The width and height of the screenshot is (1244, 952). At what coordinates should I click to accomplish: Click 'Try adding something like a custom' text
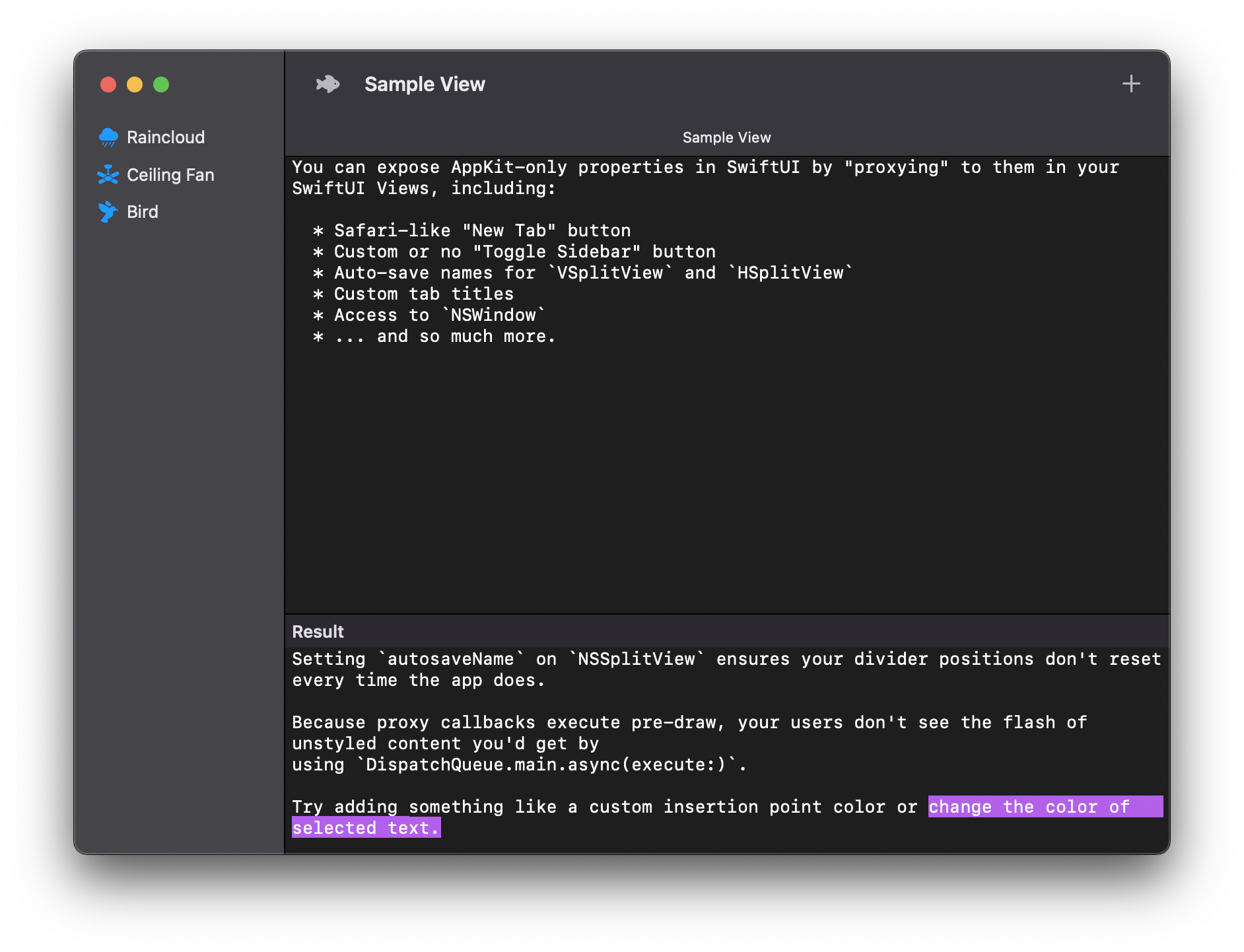[472, 807]
